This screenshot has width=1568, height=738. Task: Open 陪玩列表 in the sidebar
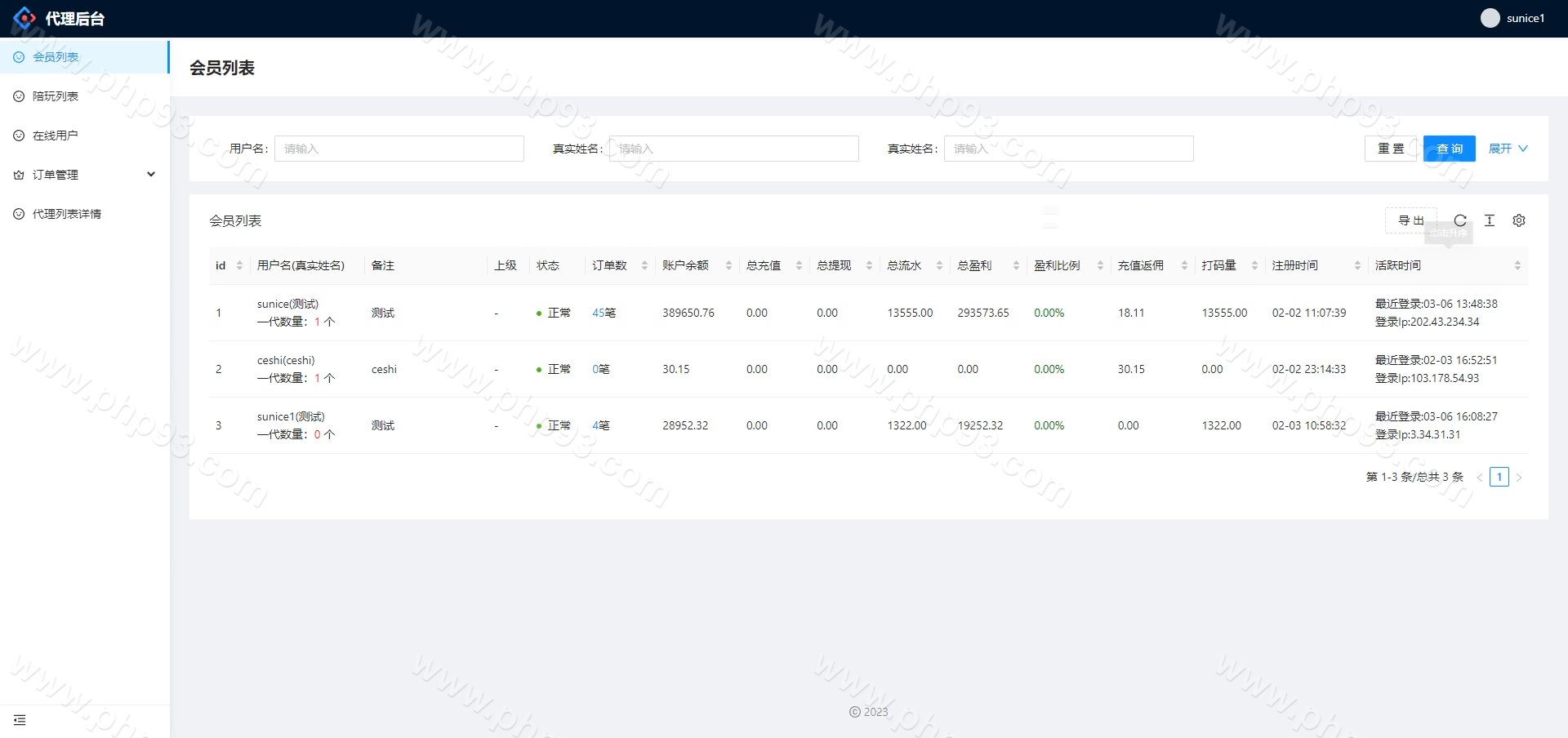pyautogui.click(x=56, y=96)
